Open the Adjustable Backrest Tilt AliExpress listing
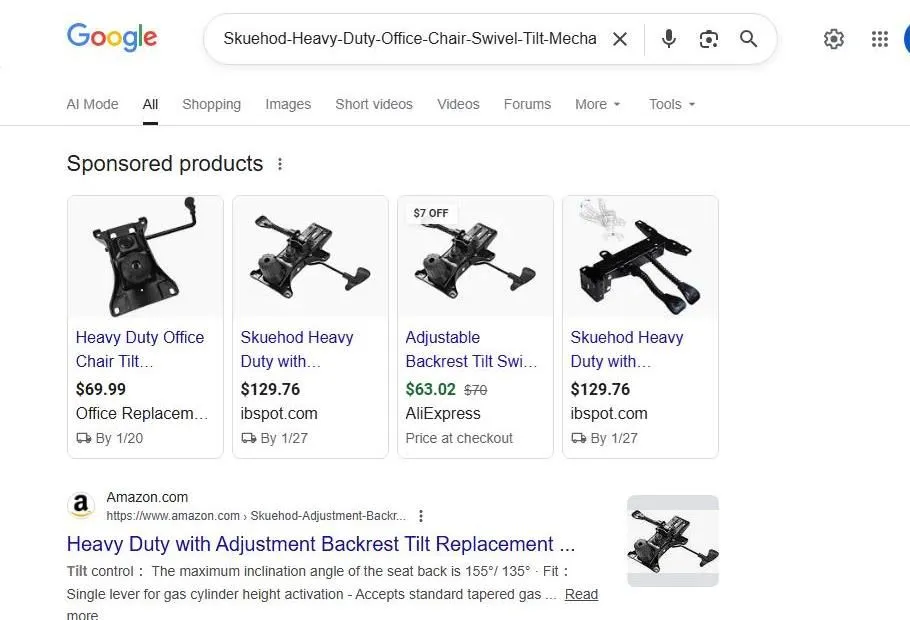Viewport: 910px width, 620px height. click(x=472, y=349)
